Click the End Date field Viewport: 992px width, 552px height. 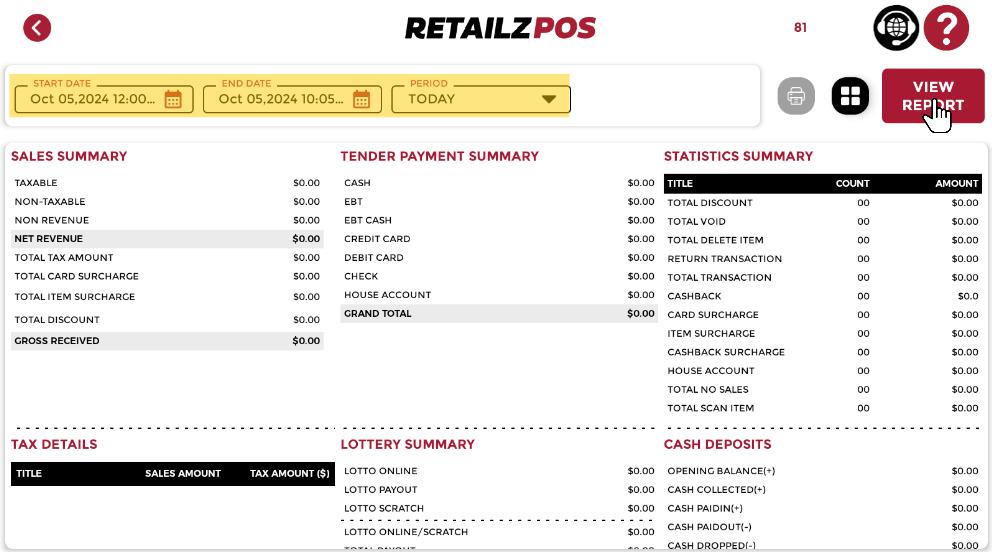click(292, 99)
